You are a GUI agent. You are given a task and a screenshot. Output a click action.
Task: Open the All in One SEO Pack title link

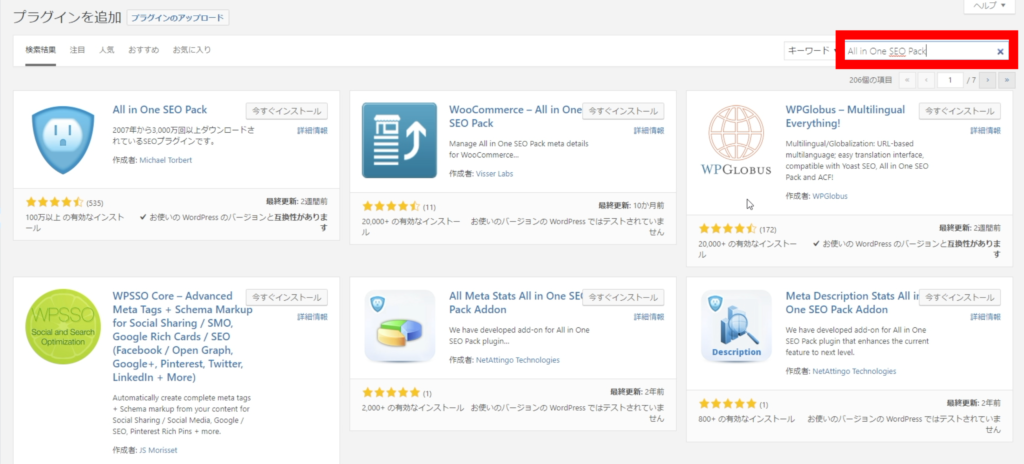pos(159,110)
